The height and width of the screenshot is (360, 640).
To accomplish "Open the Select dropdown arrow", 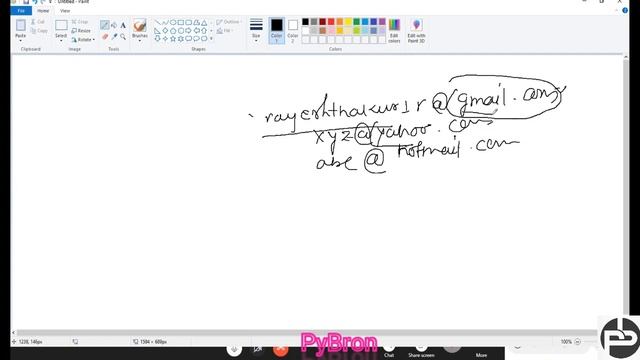I will click(x=61, y=41).
